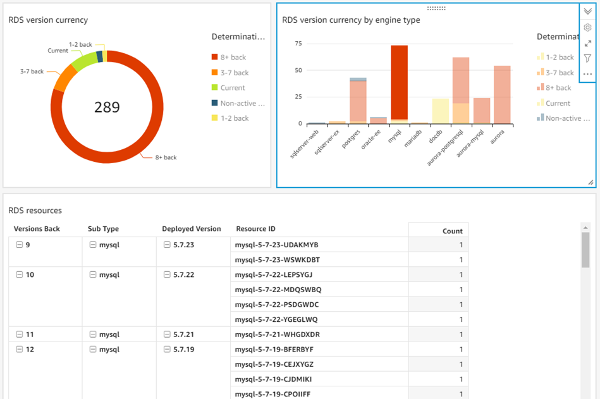Click scrollbar up arrow in RDS resources
The width and height of the screenshot is (600, 399).
click(585, 228)
